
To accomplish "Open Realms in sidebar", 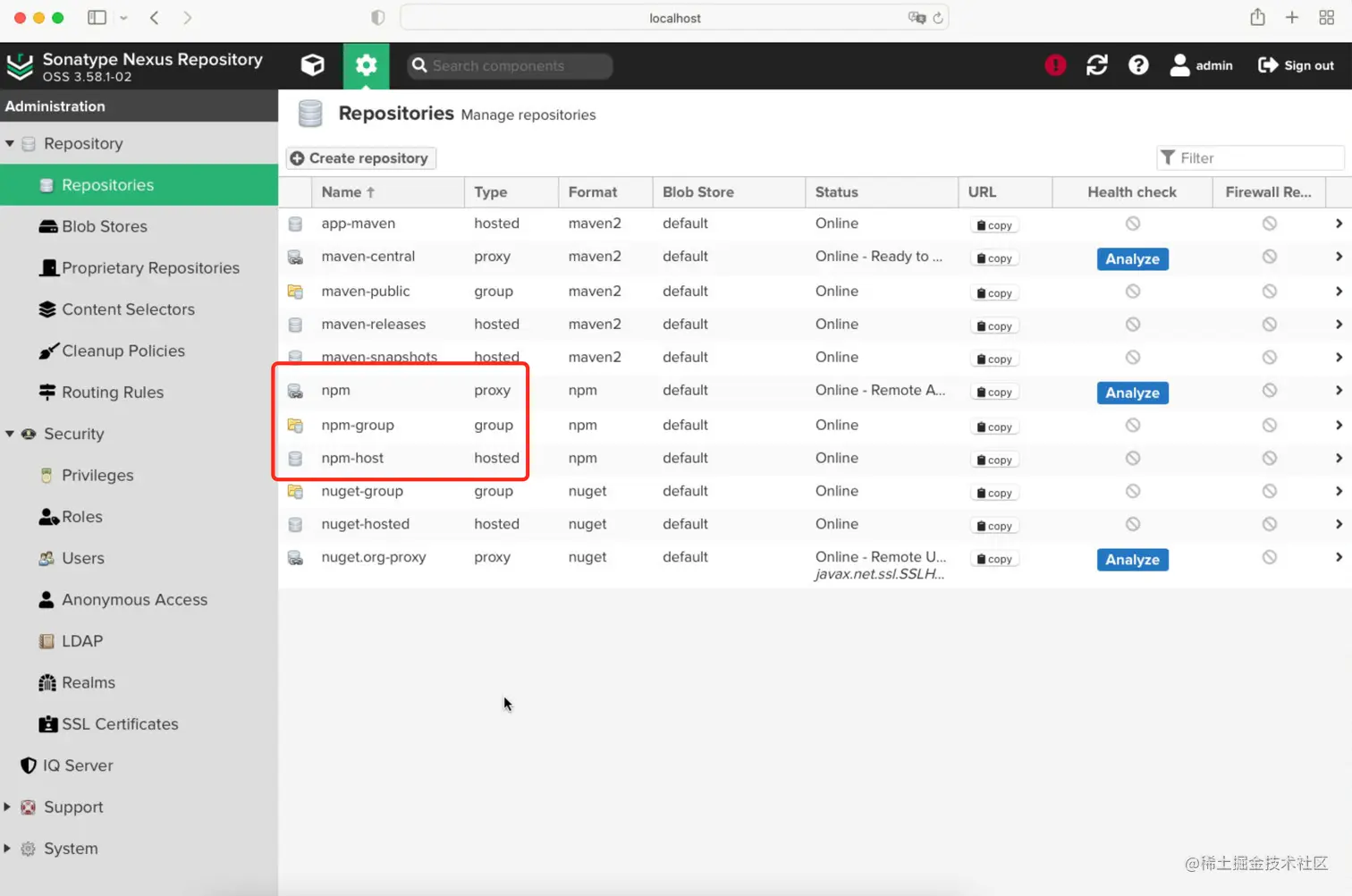I will tap(139, 682).
